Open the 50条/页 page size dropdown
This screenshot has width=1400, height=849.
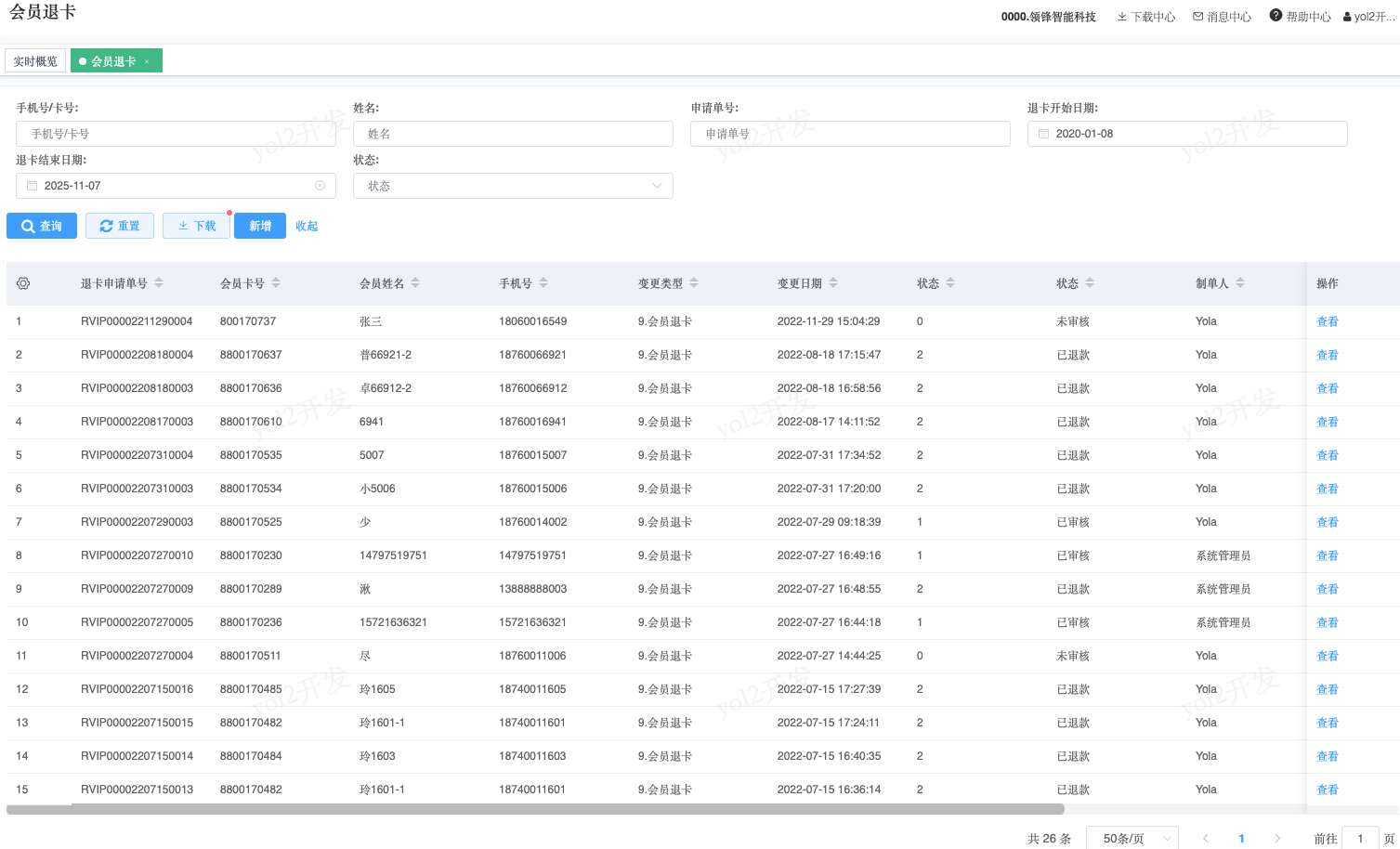(x=1132, y=838)
